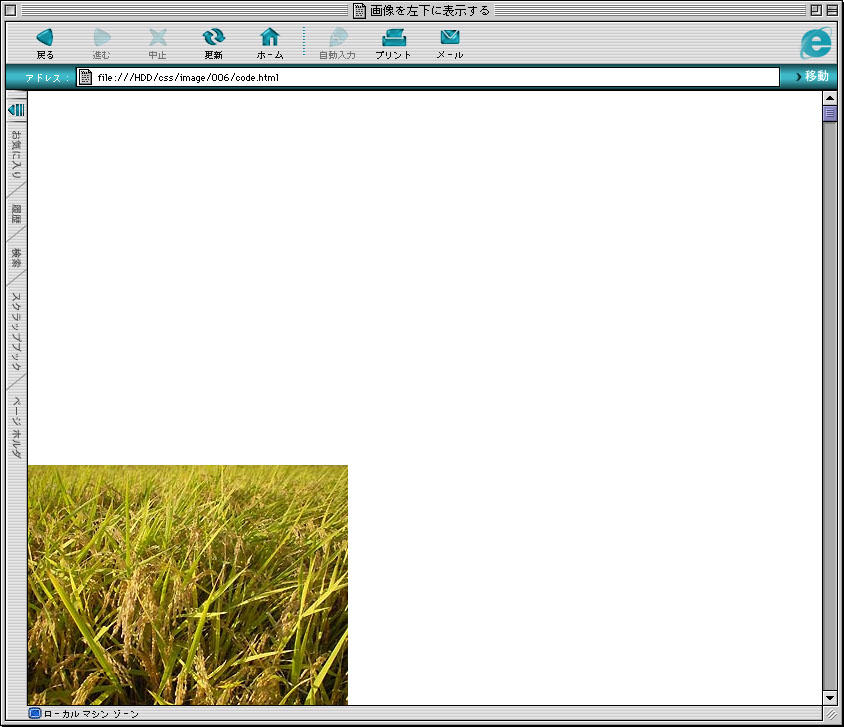Open the ホーム home page
The height and width of the screenshot is (727, 844).
point(270,43)
